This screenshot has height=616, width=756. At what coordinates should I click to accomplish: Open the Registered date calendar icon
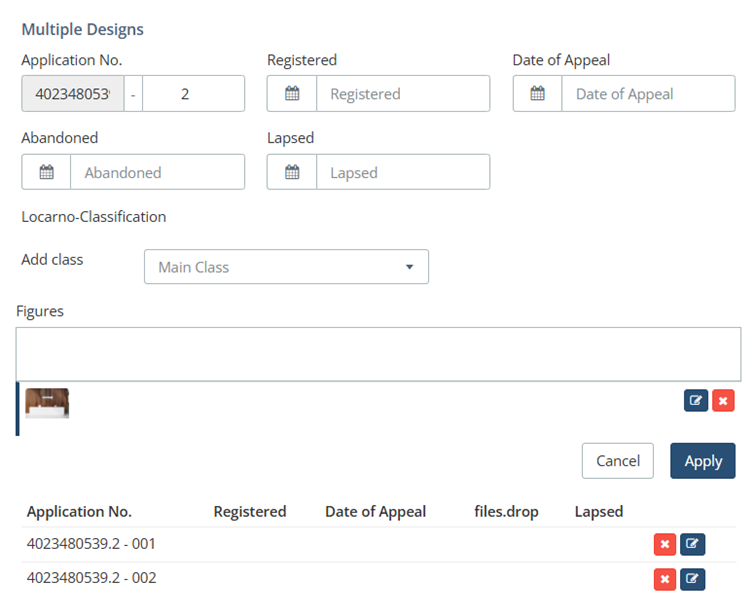tap(292, 94)
